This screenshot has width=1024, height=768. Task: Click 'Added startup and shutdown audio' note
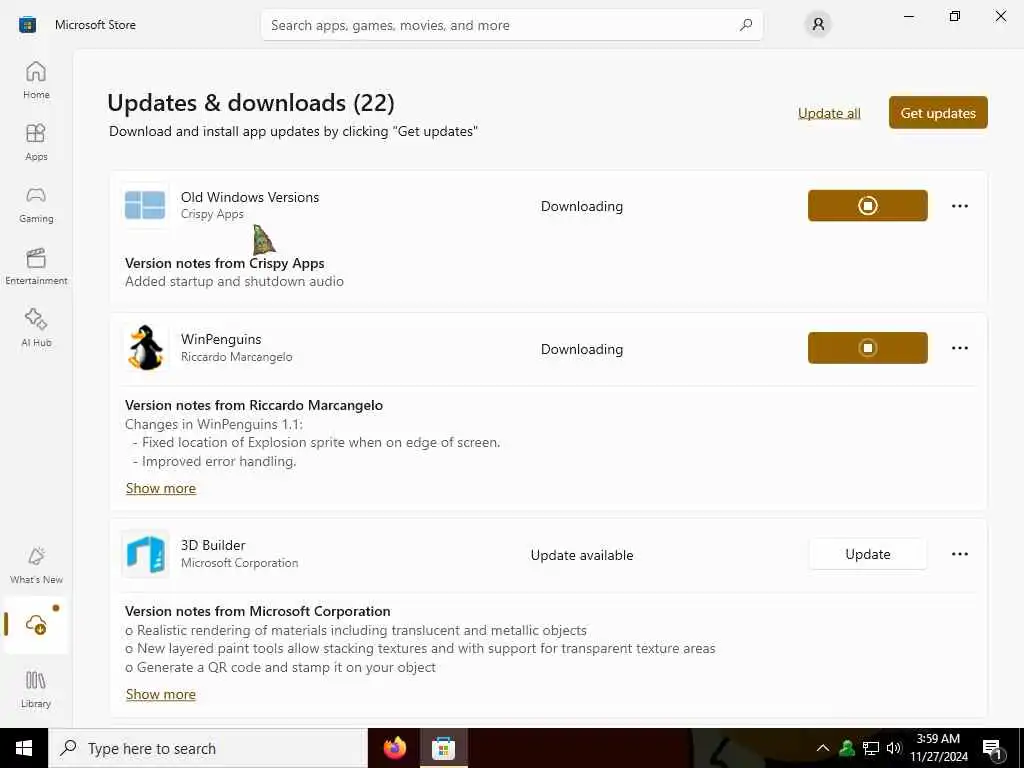click(x=234, y=281)
